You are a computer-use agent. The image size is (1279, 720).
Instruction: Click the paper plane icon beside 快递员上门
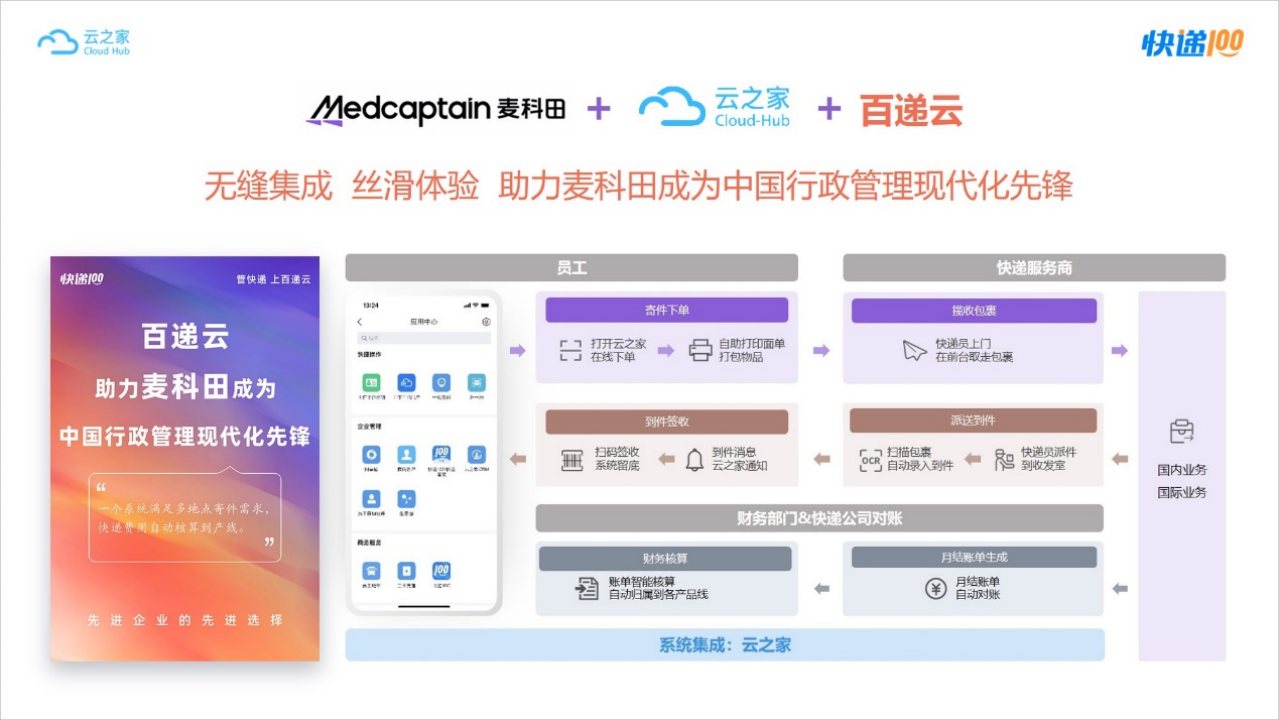tap(915, 350)
